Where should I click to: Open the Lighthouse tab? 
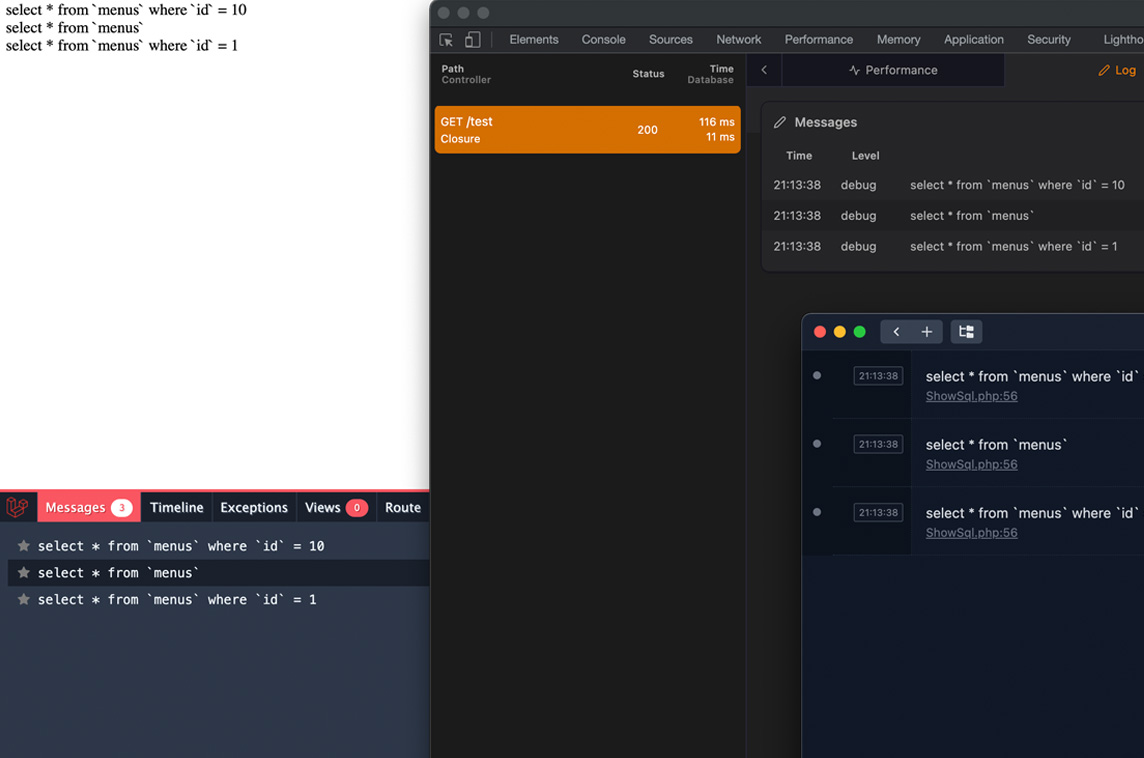tap(1123, 39)
